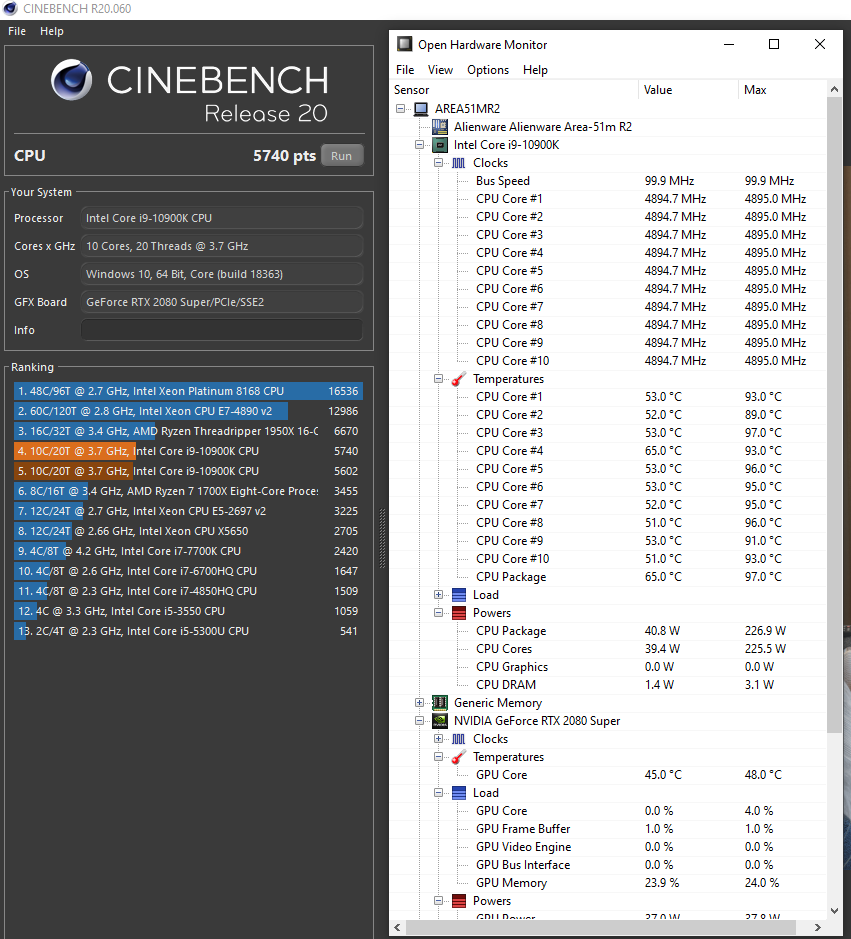Viewport: 851px width, 939px height.
Task: Click the Max column header
Action: (x=782, y=90)
